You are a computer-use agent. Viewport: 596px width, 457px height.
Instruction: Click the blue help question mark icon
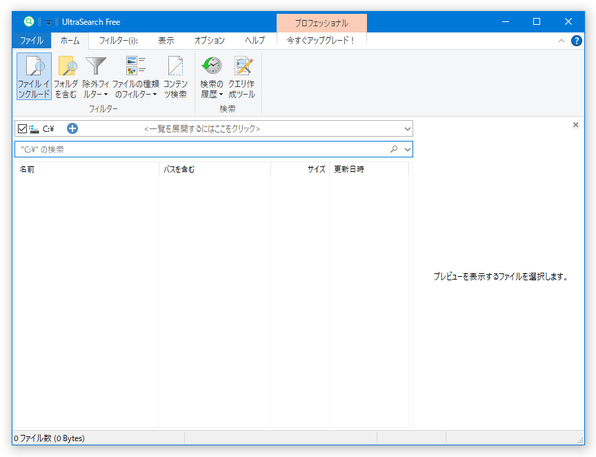pos(576,41)
